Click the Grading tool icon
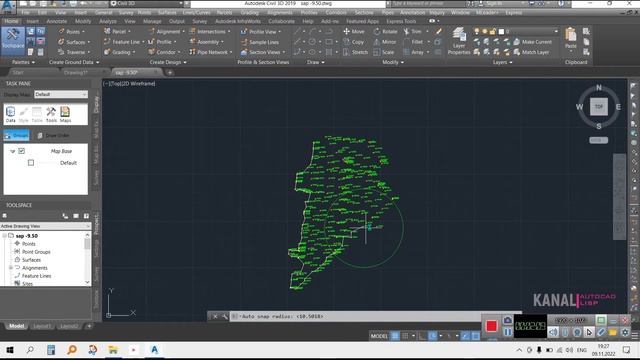This screenshot has height=360, width=640. (x=107, y=52)
